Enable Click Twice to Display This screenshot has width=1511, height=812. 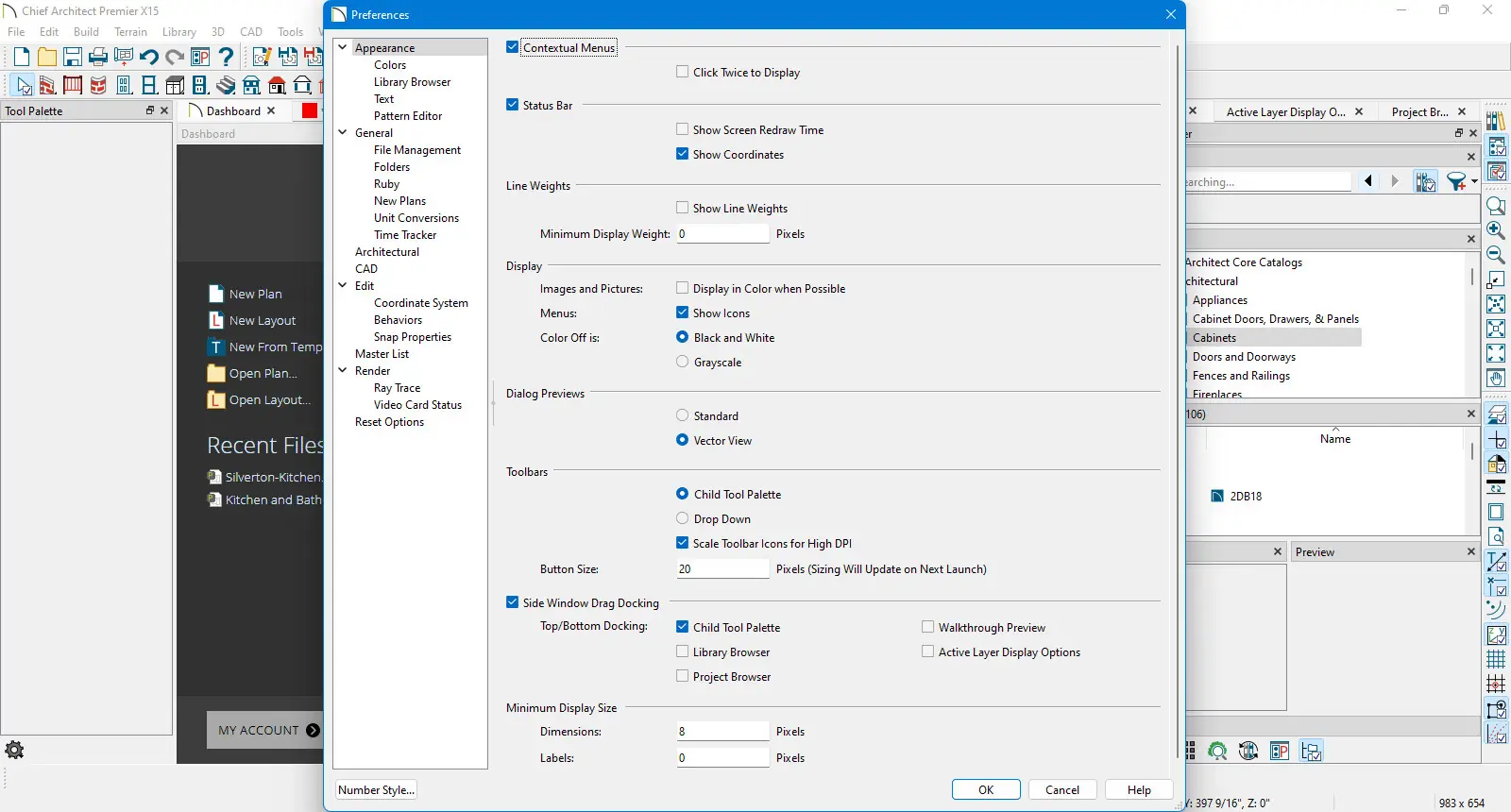click(683, 72)
